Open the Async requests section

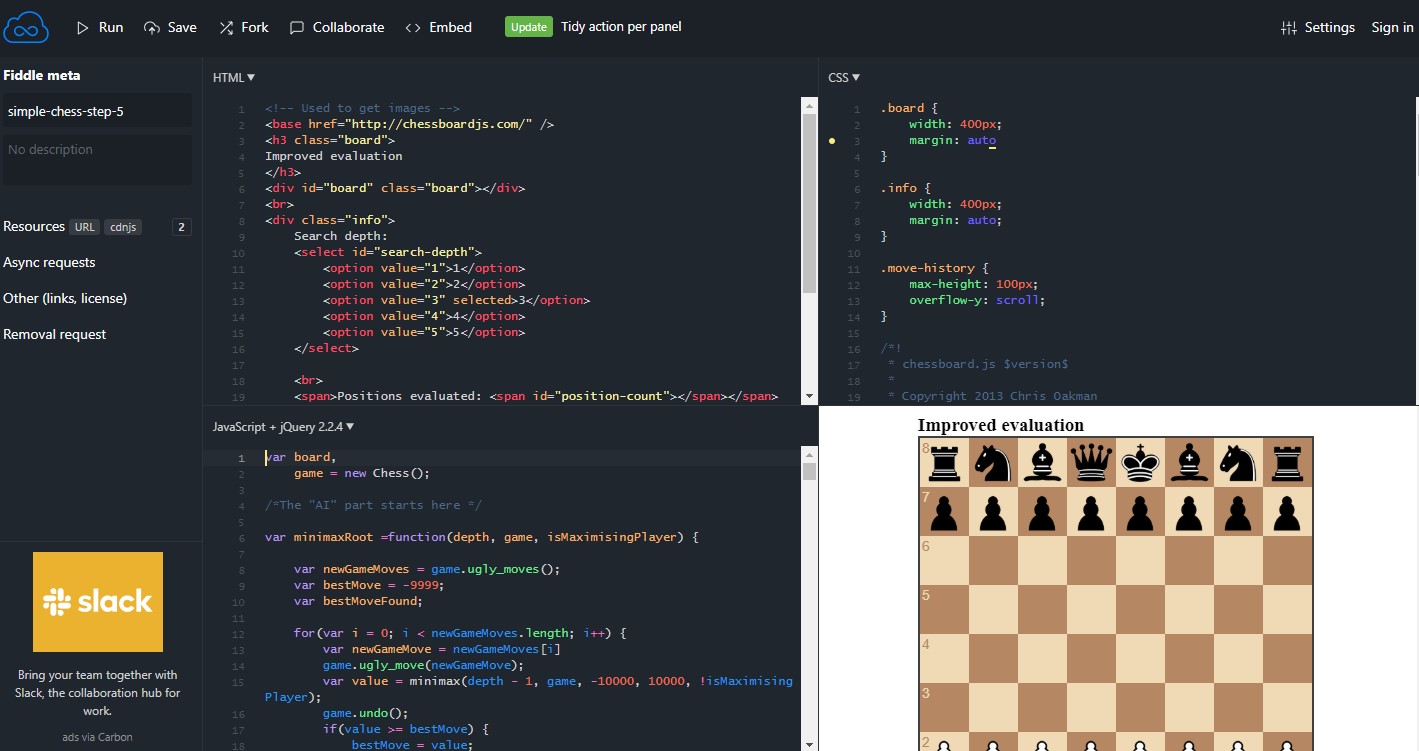click(49, 262)
